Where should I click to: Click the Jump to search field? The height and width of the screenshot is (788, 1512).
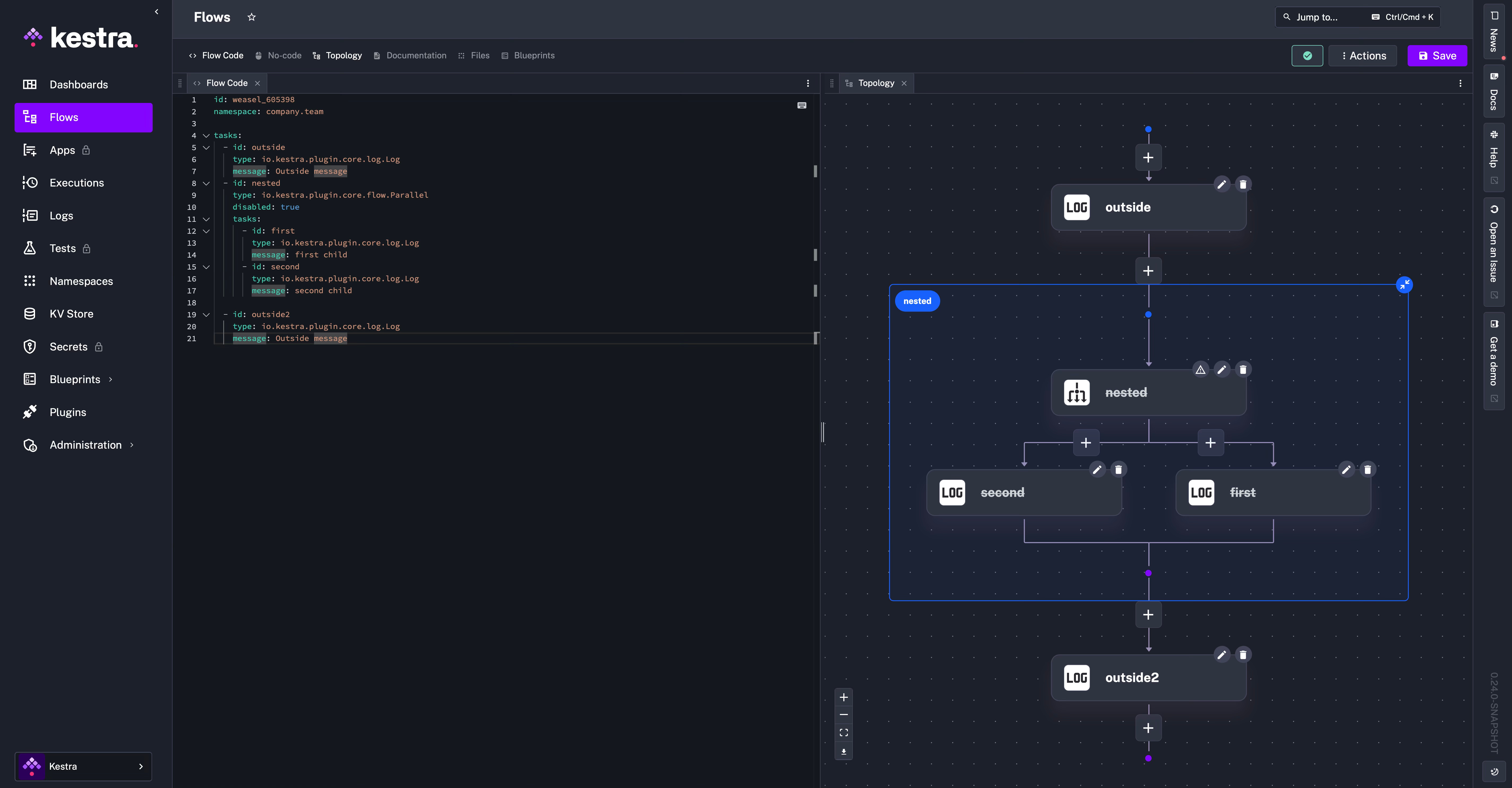coord(1357,17)
